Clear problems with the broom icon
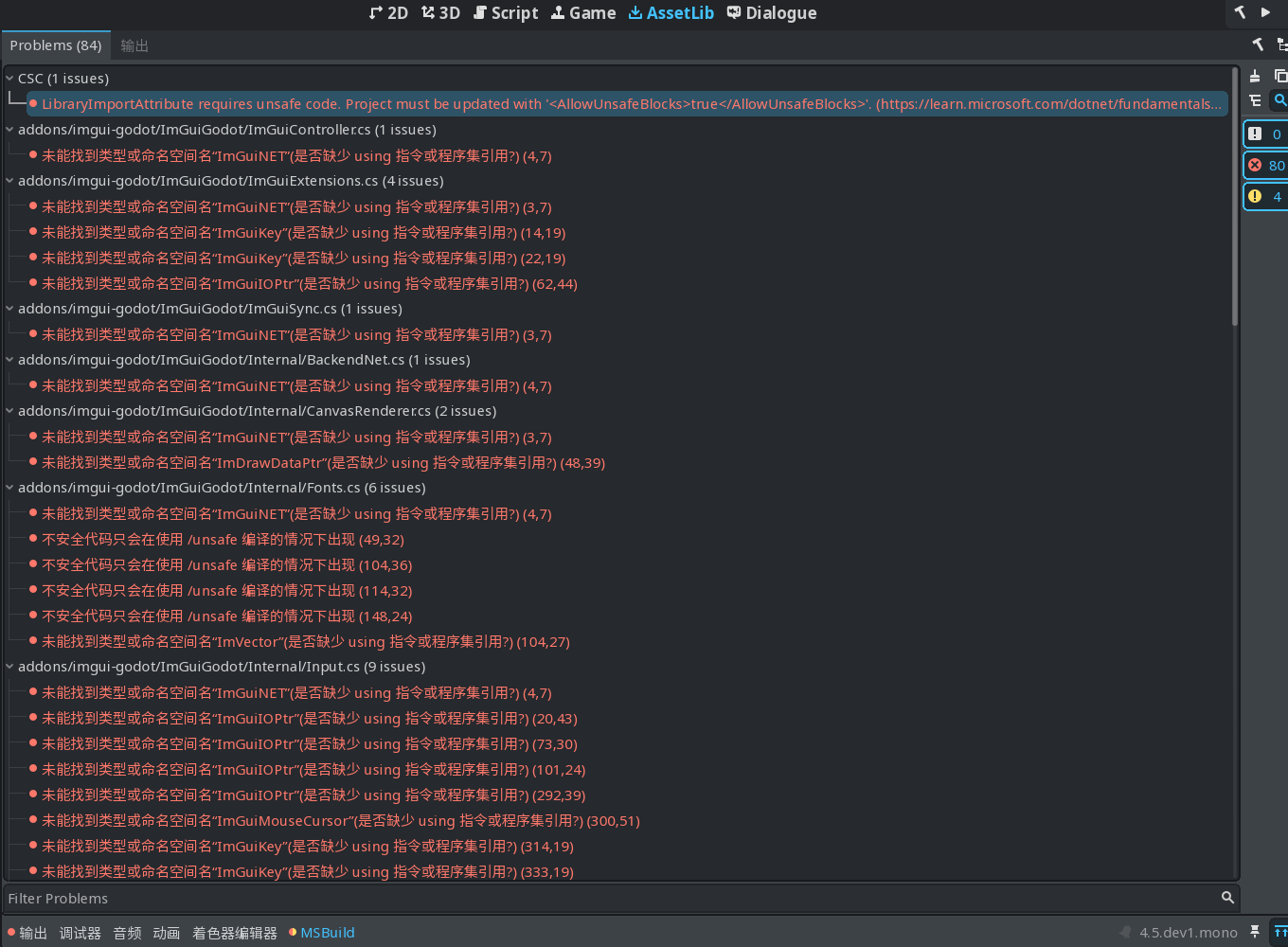Viewport: 1288px width, 947px height. pyautogui.click(x=1255, y=76)
